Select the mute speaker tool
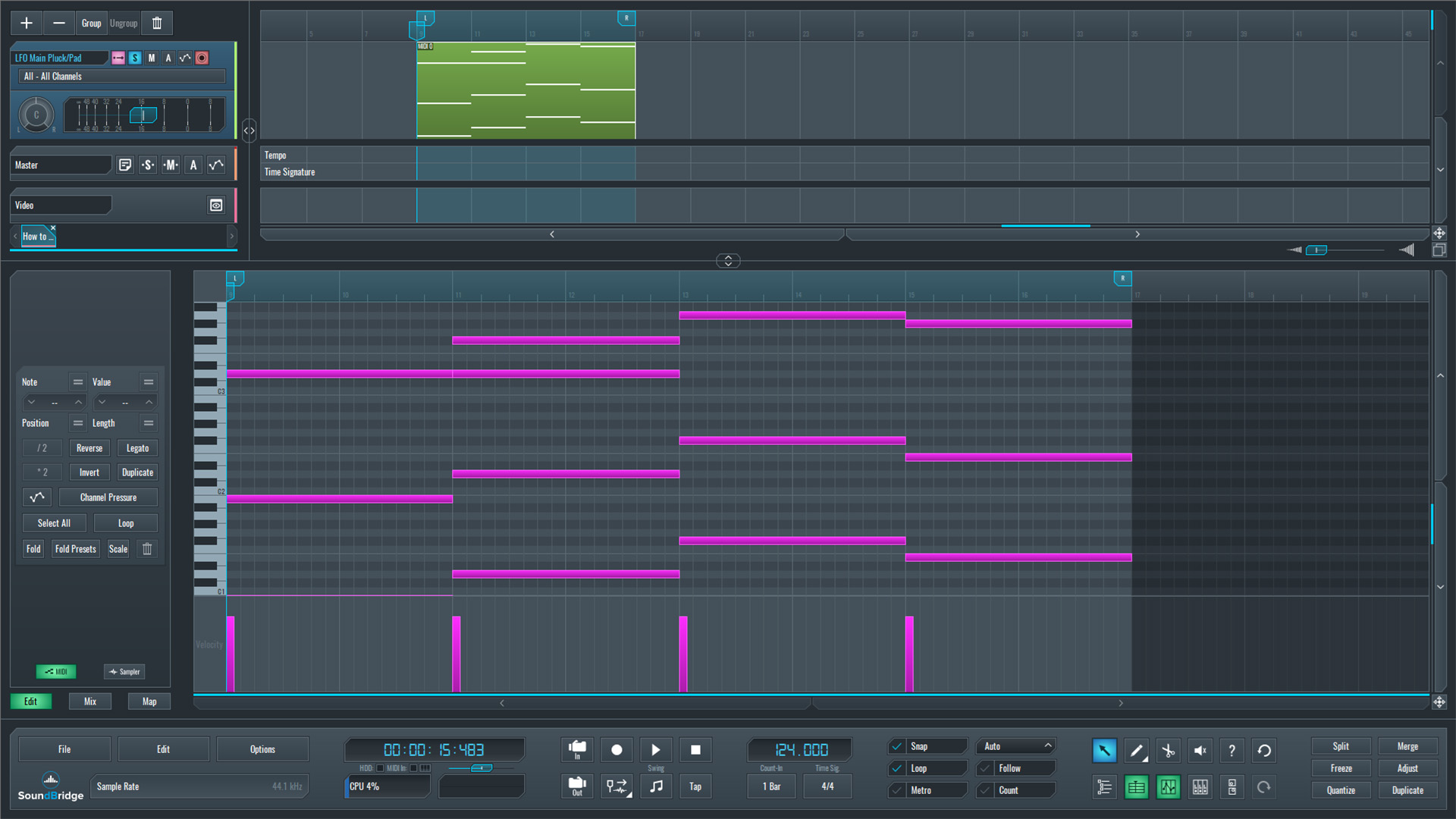The image size is (1456, 819). [x=1200, y=750]
